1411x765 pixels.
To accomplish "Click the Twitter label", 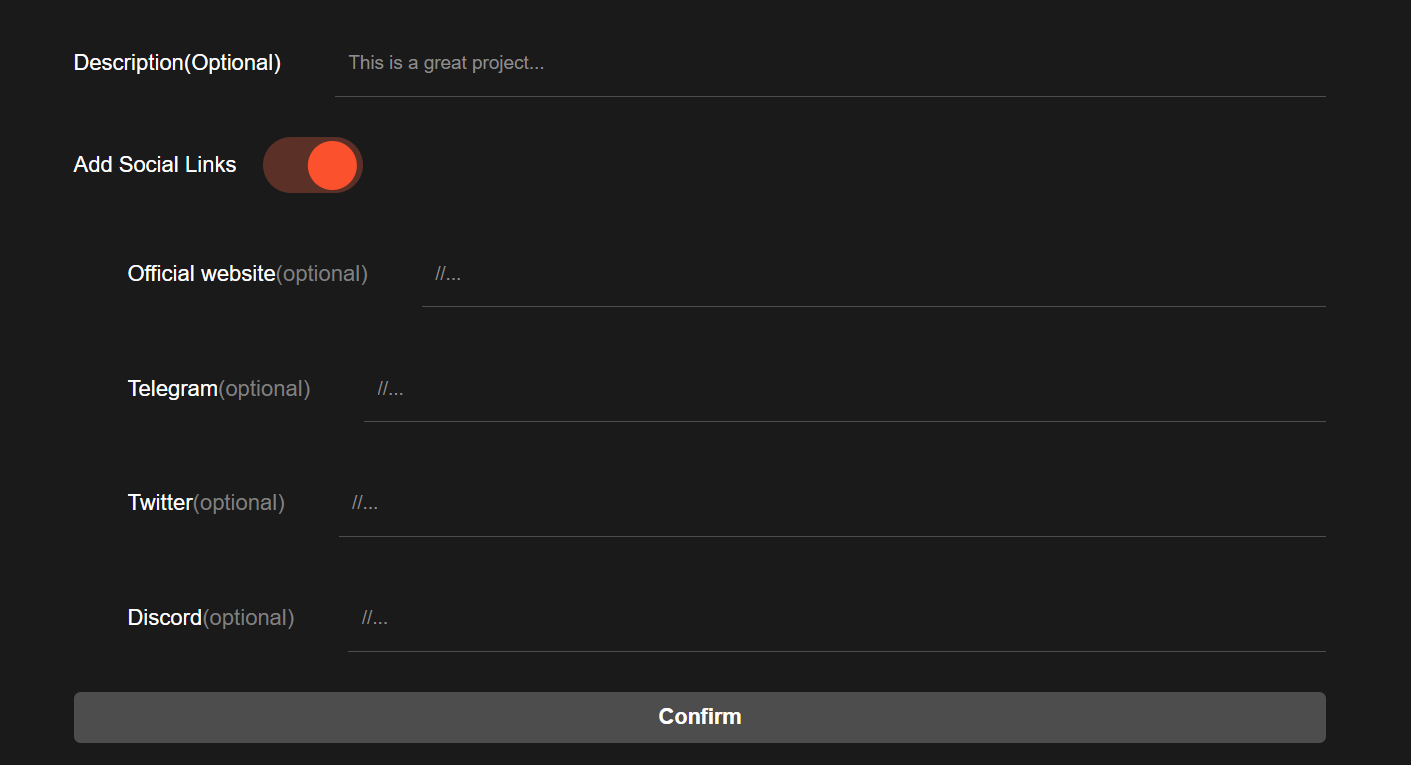I will click(160, 503).
